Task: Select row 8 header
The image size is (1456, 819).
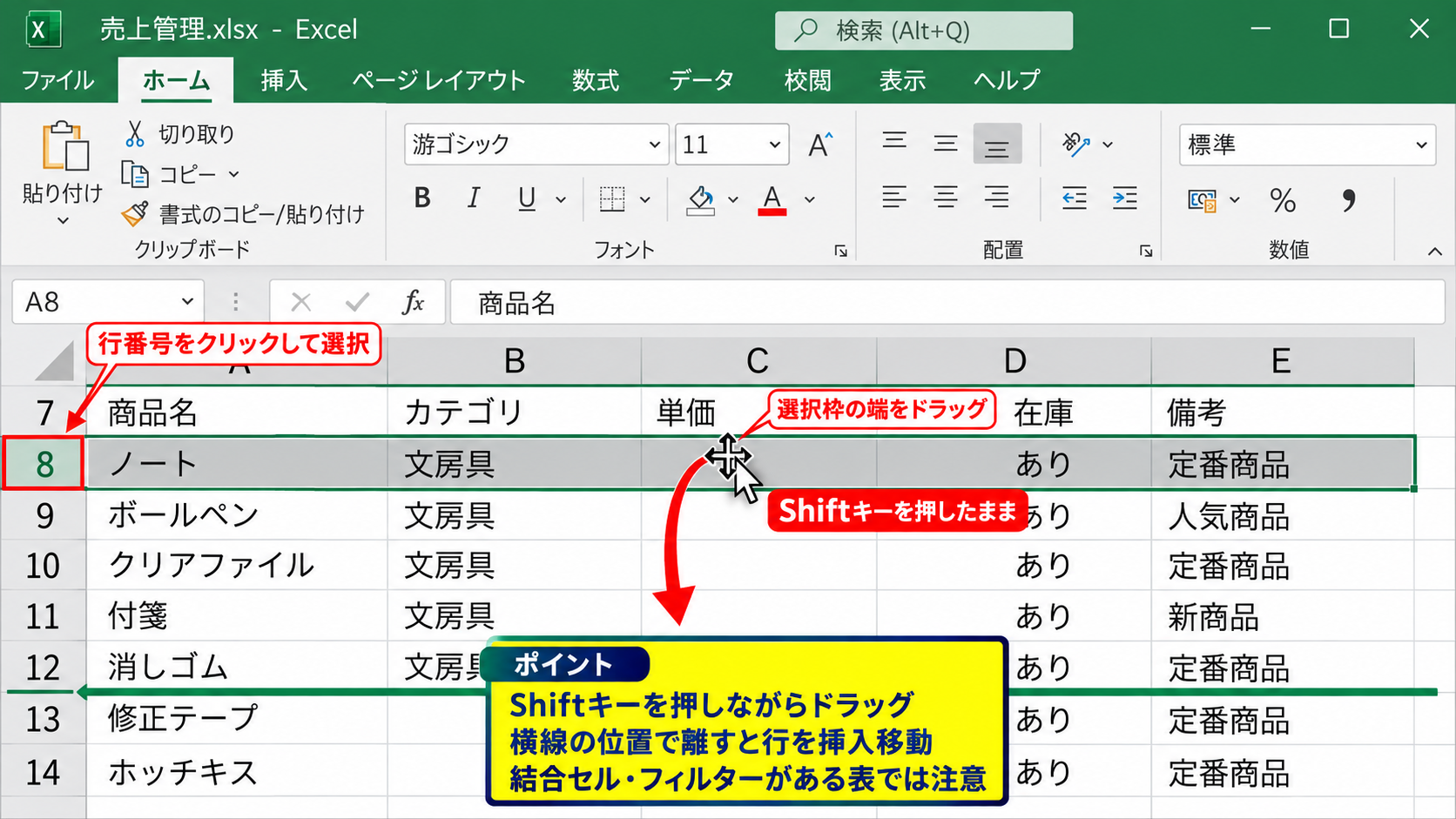Action: click(x=44, y=464)
